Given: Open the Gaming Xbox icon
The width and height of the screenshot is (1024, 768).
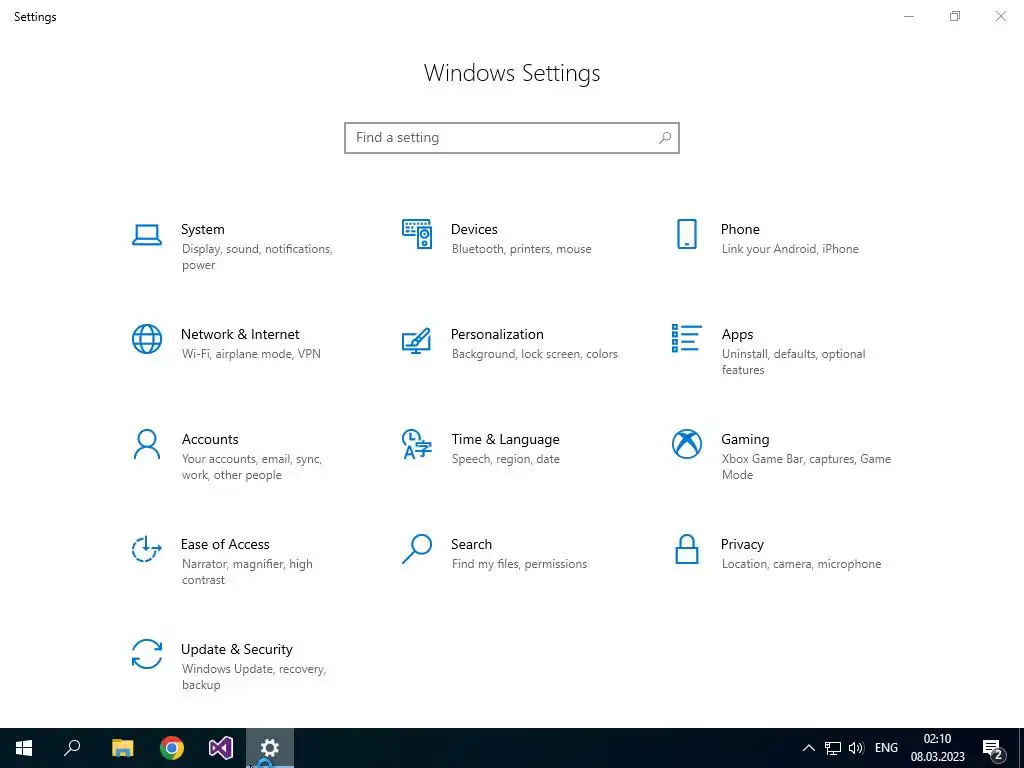Looking at the screenshot, I should pos(686,444).
